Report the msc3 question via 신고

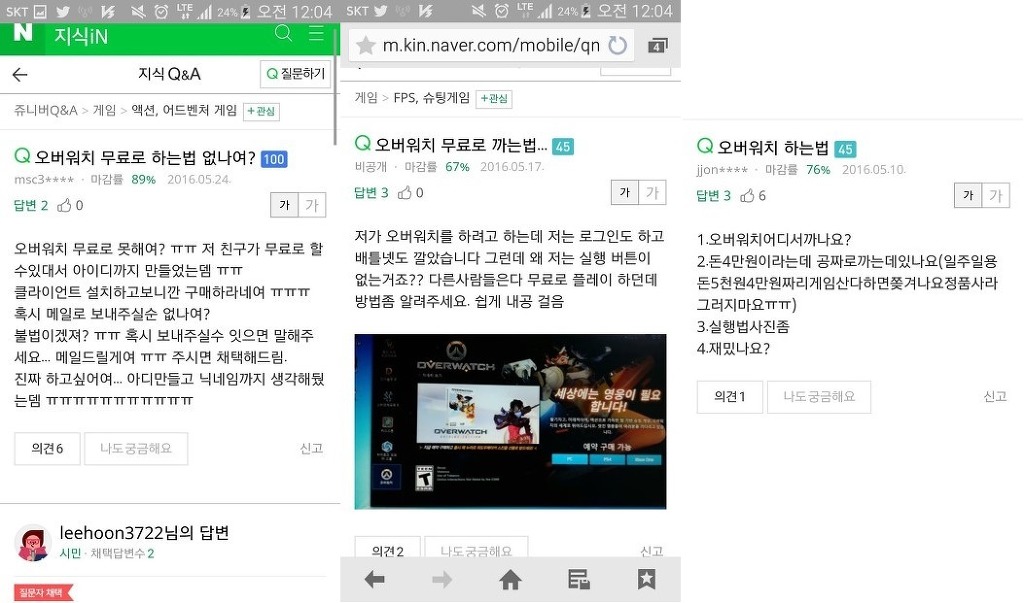[x=311, y=448]
